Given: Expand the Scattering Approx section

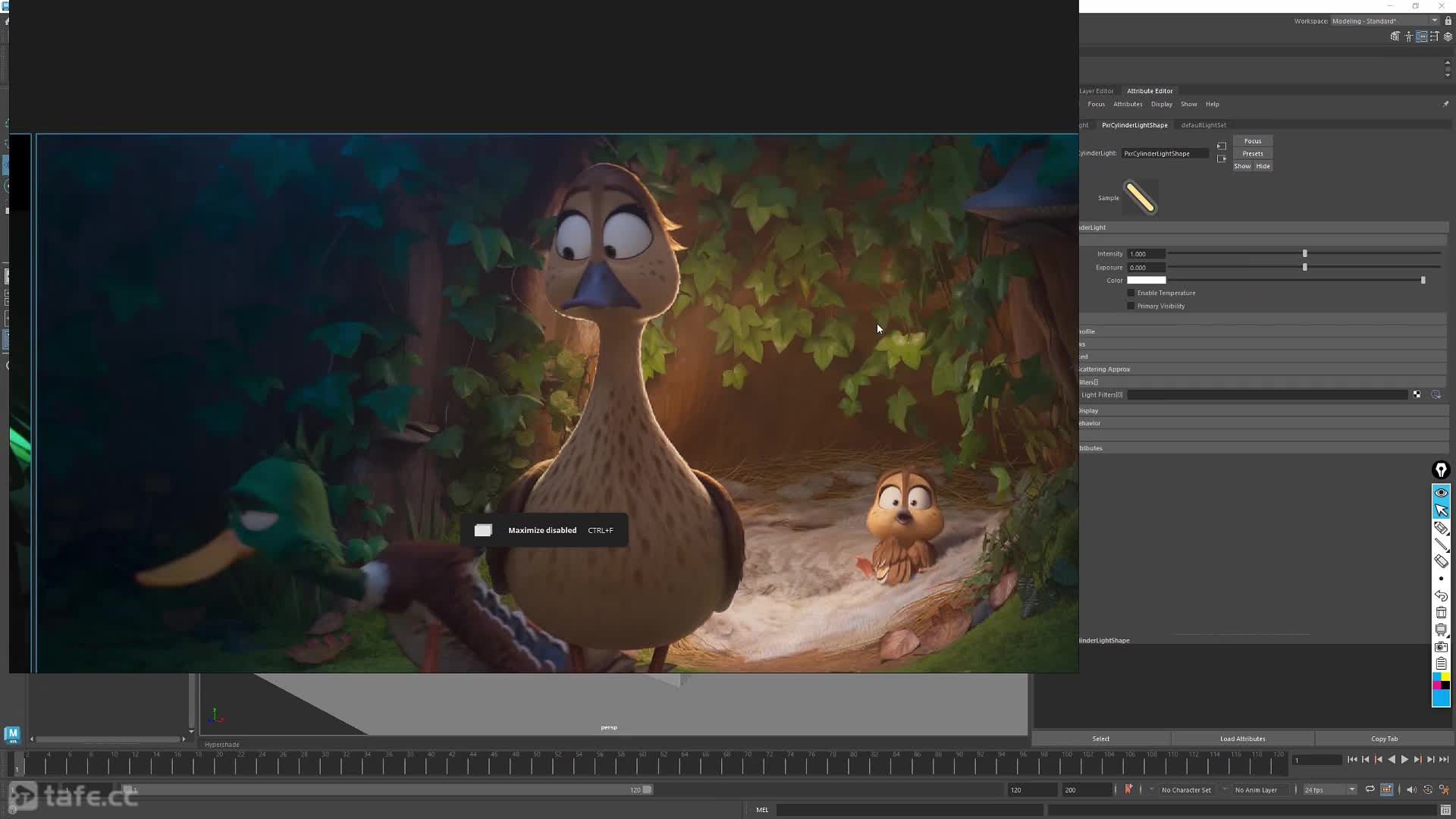Looking at the screenshot, I should point(1263,369).
